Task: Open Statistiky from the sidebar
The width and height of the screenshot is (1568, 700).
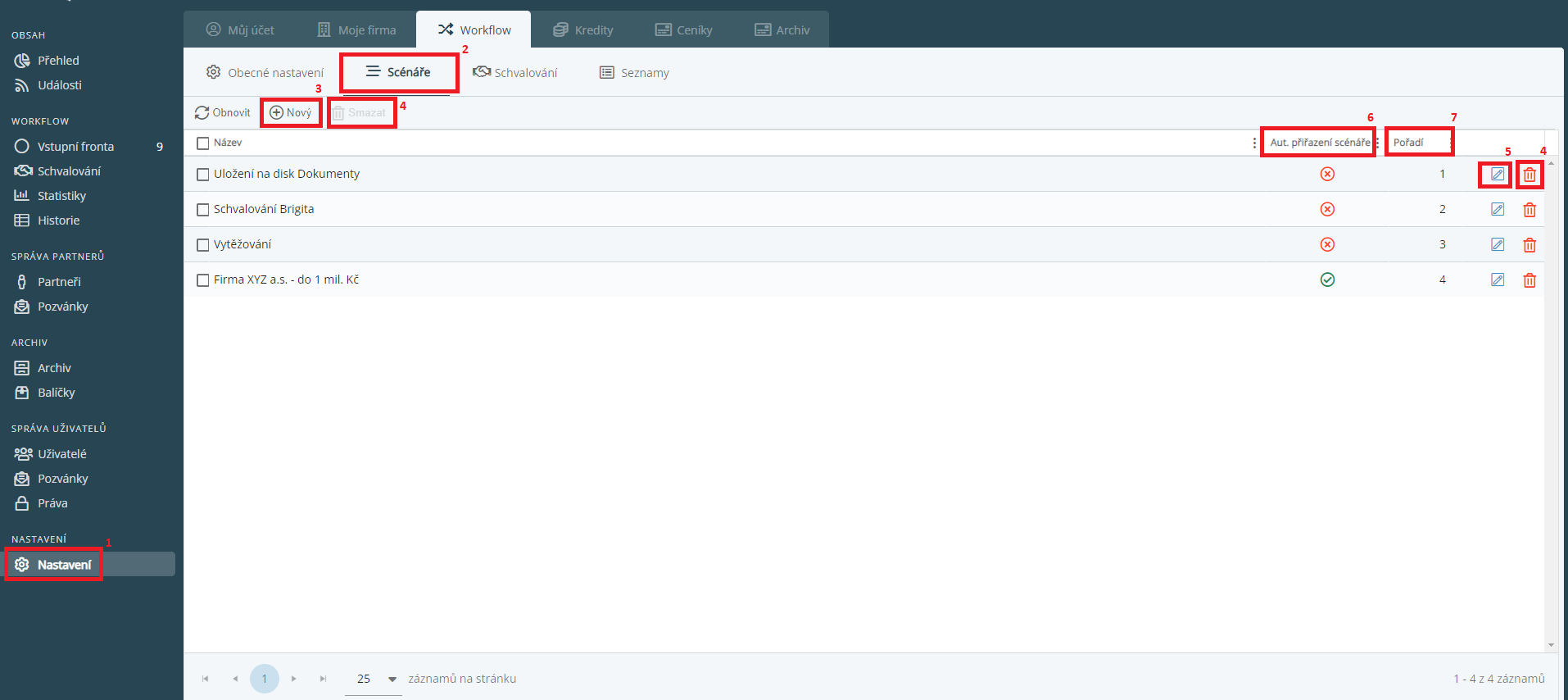Action: pyautogui.click(x=61, y=196)
